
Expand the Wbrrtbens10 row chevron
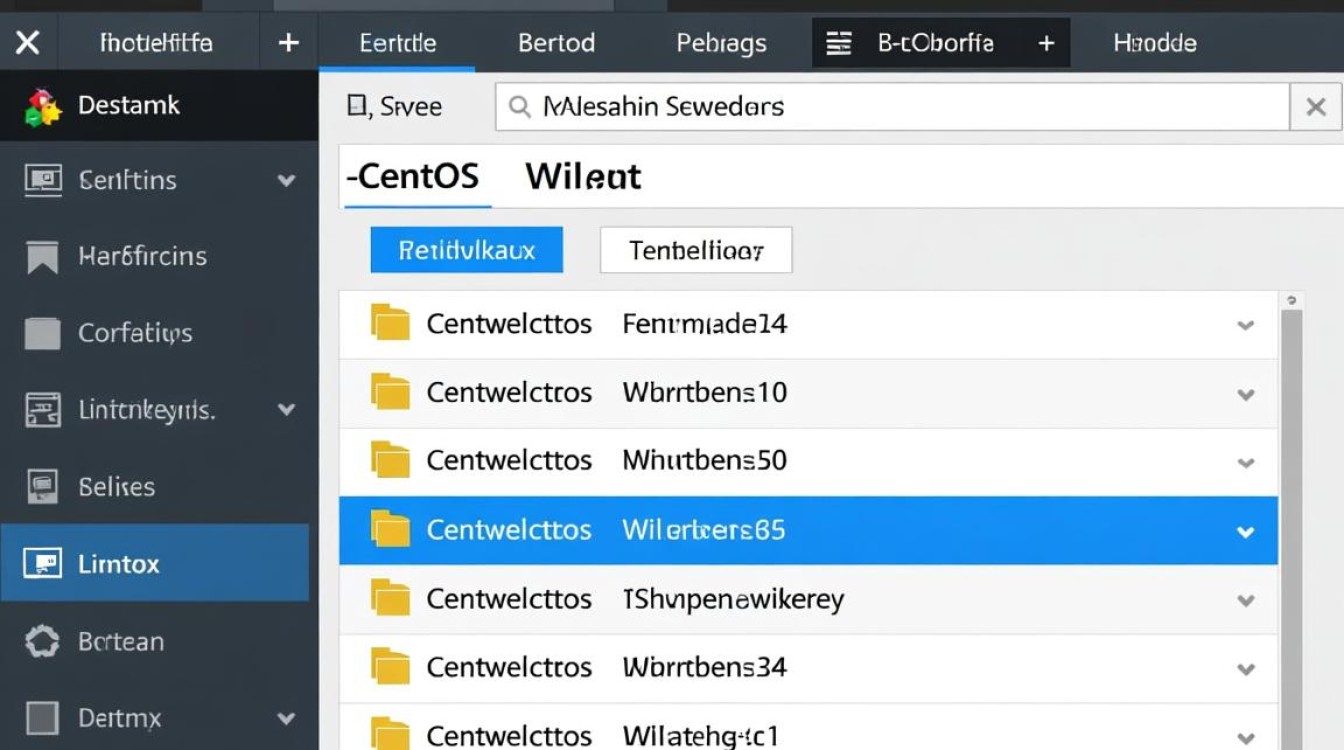click(1245, 394)
